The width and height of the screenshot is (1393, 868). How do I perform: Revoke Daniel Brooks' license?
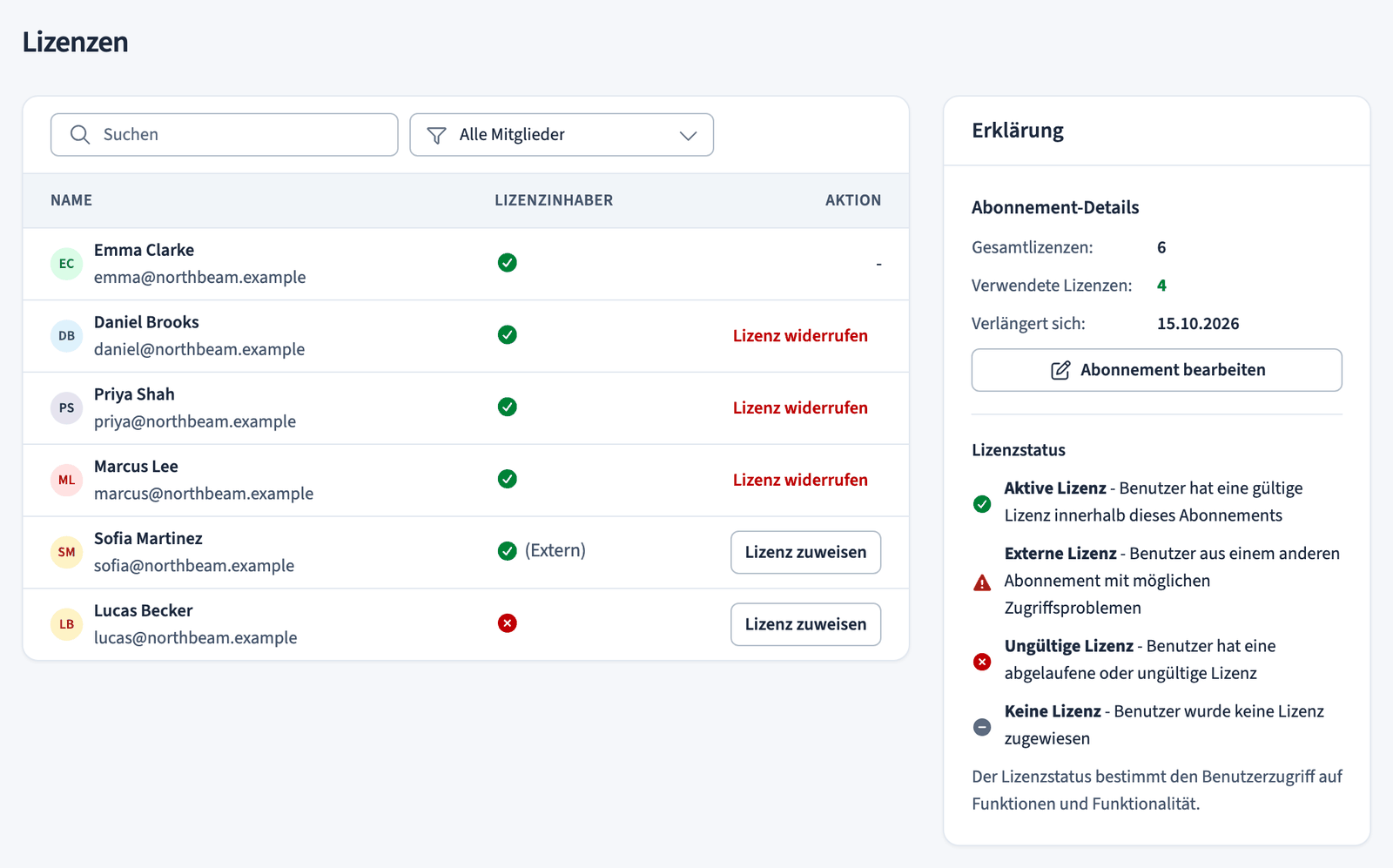click(800, 336)
